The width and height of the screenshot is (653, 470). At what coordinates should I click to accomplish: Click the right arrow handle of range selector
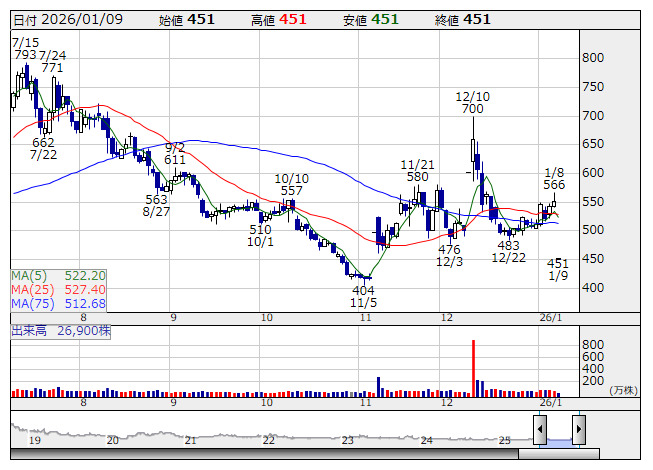pos(578,430)
